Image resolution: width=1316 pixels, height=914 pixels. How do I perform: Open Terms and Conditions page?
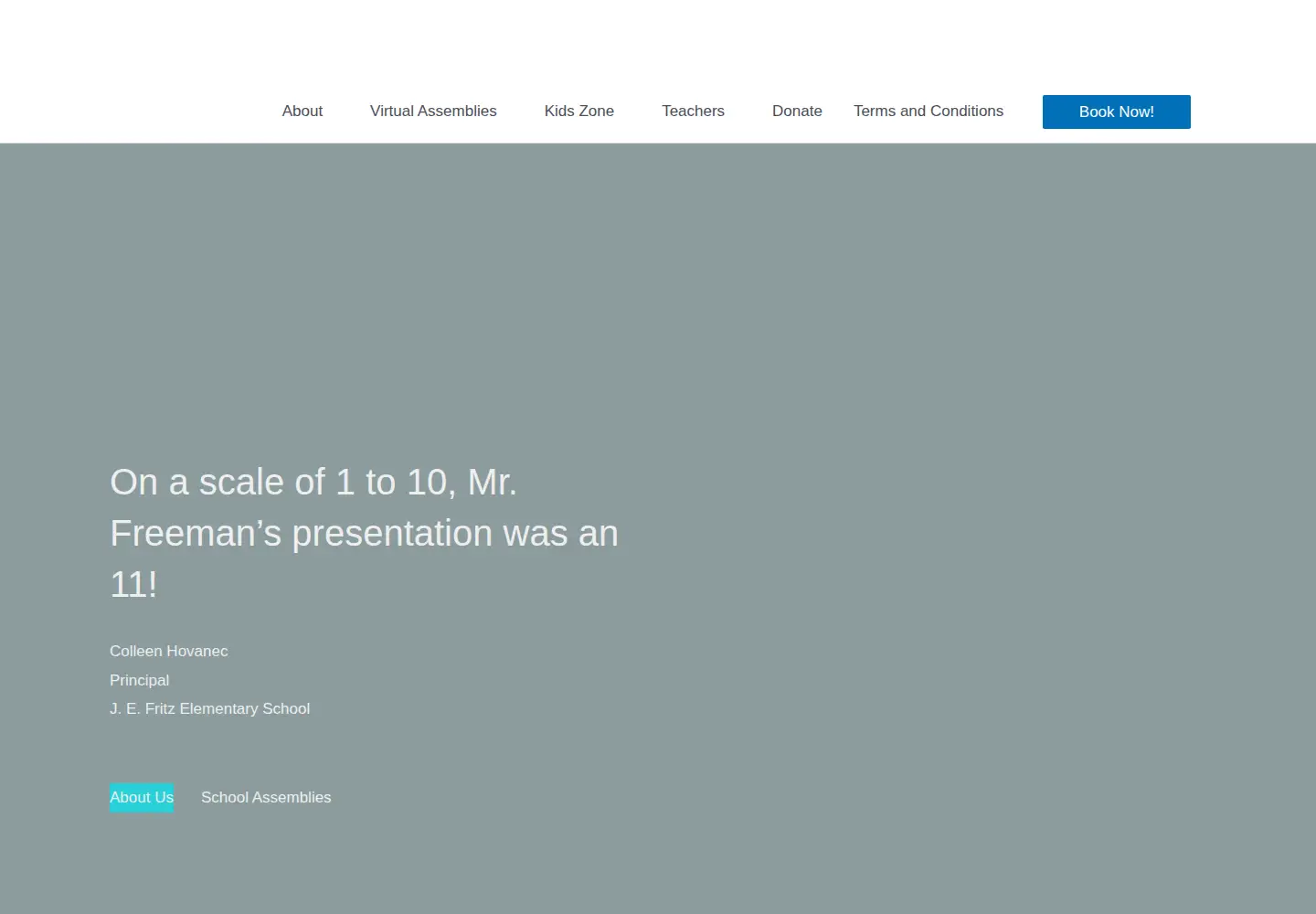pos(929,111)
